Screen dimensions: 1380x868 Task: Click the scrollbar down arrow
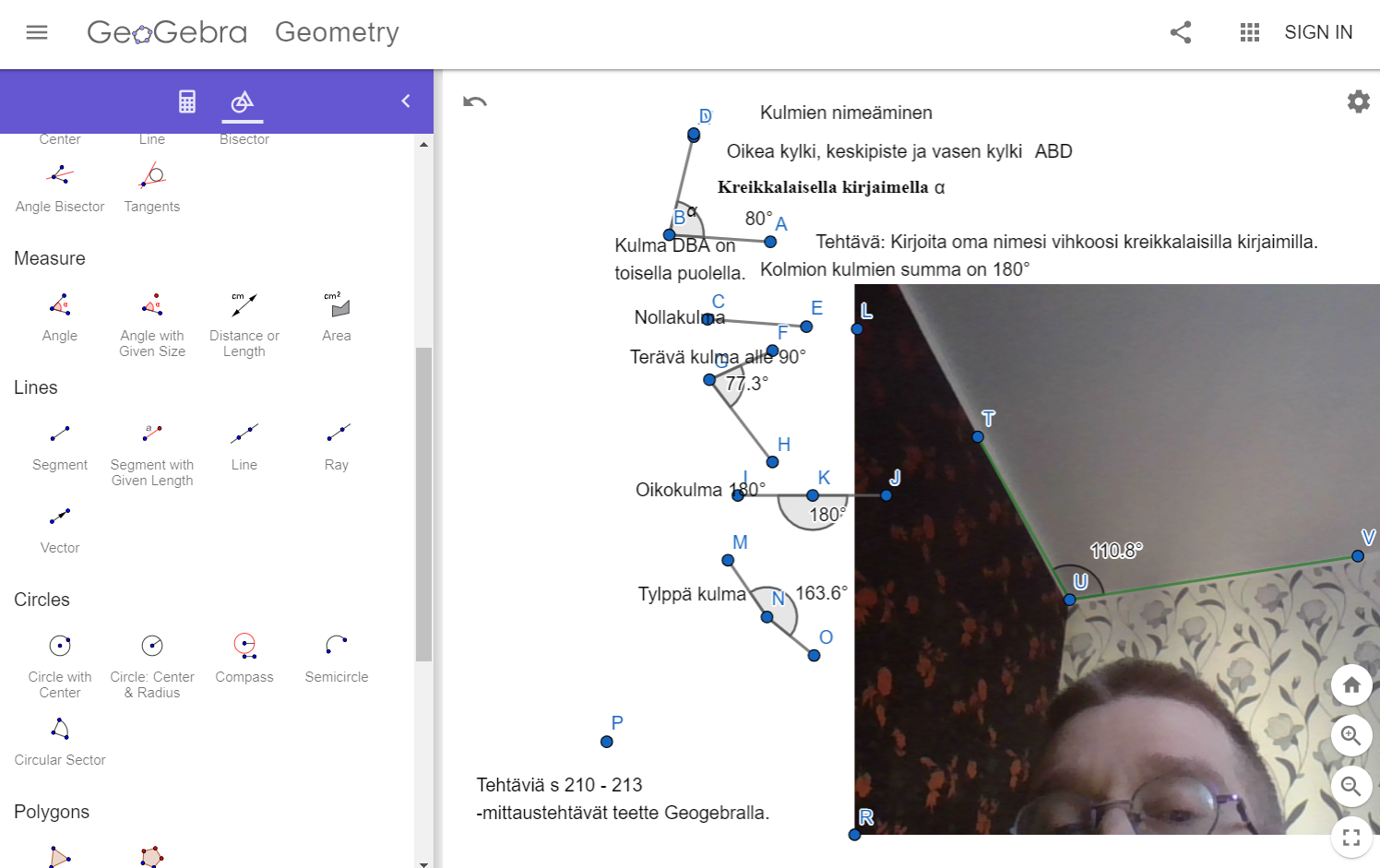[x=423, y=863]
